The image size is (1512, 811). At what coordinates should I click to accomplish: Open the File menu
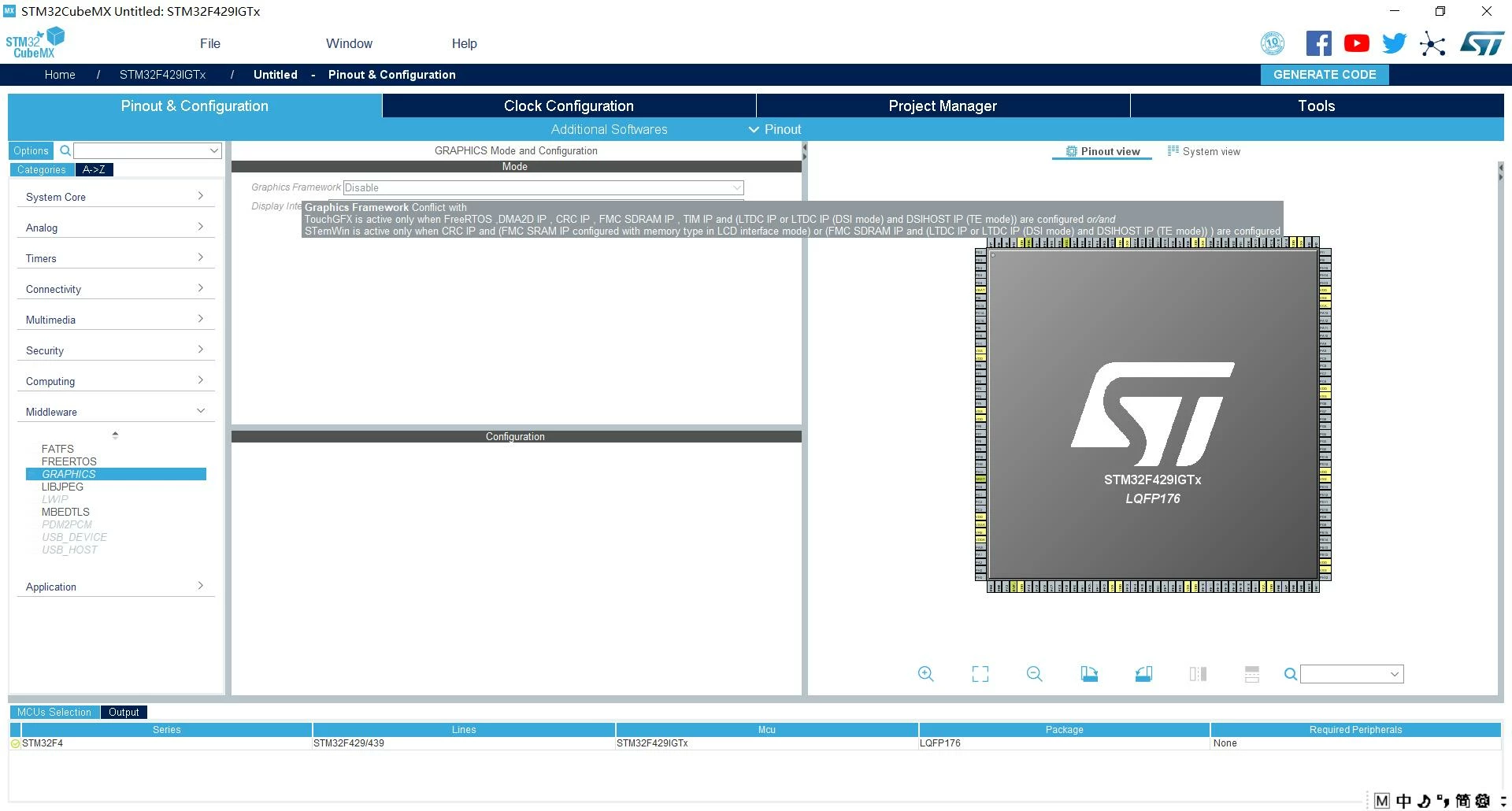point(210,43)
